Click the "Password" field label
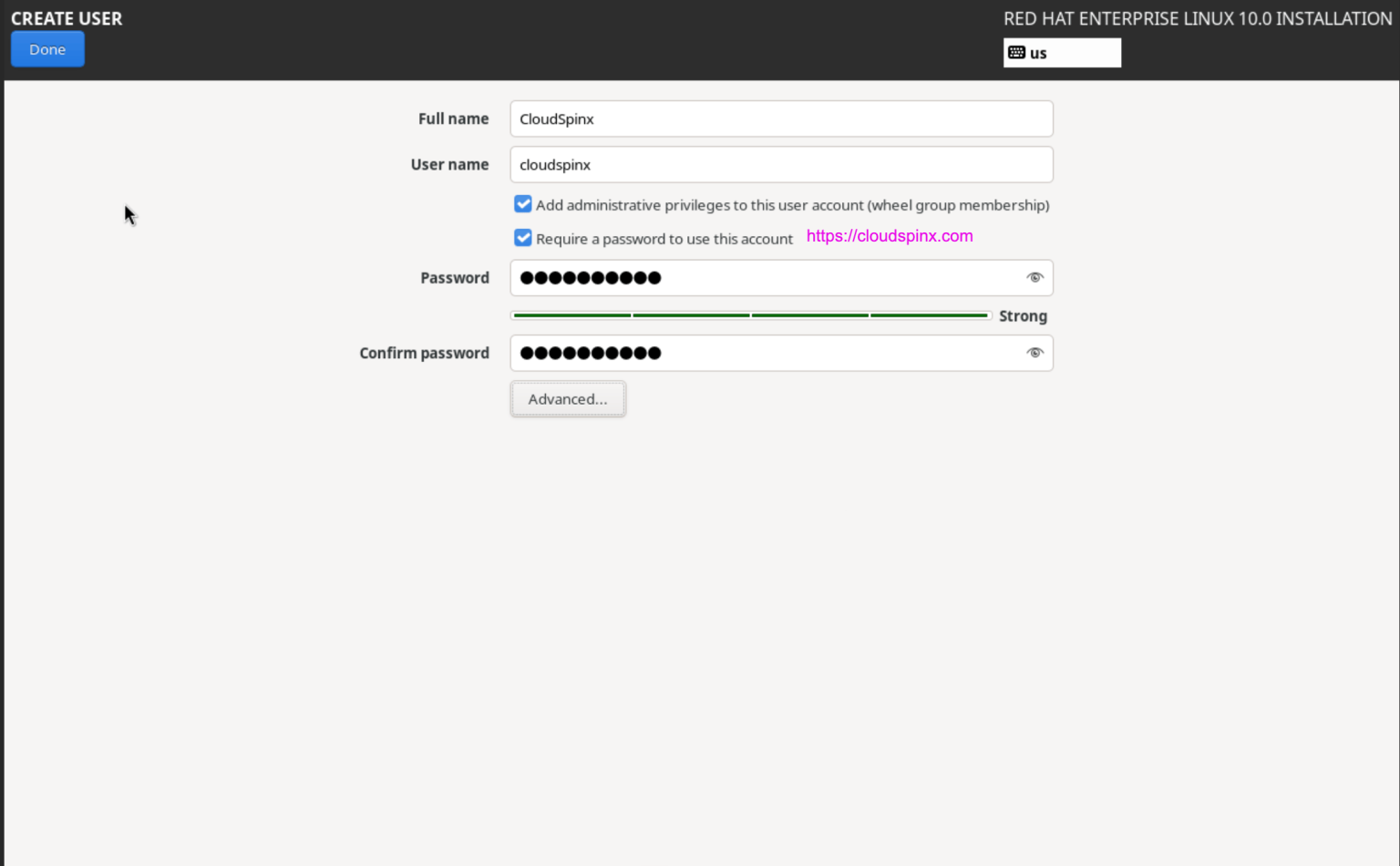The height and width of the screenshot is (866, 1400). 454,277
